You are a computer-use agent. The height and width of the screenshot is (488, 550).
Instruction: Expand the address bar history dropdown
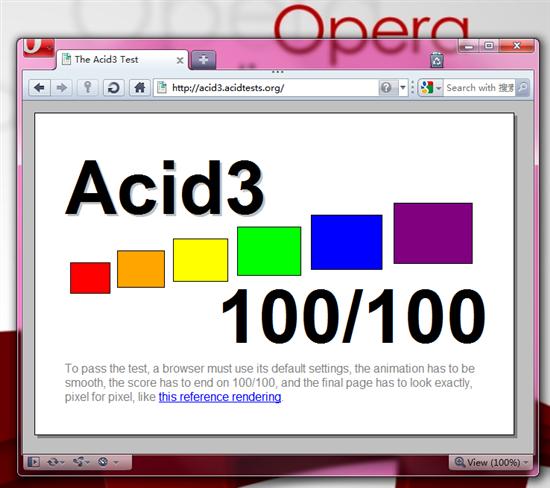click(403, 87)
